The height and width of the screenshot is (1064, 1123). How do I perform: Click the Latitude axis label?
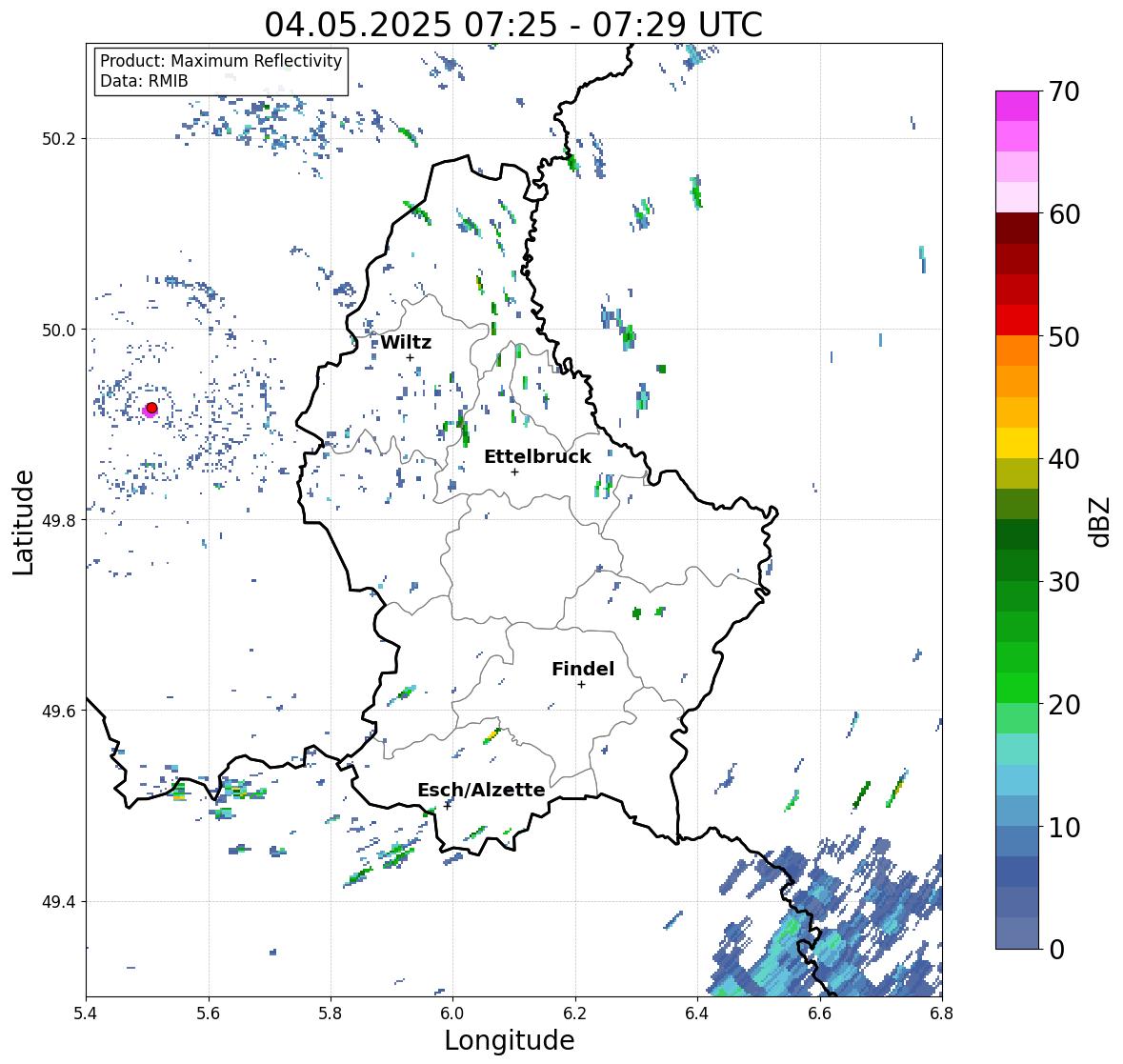coord(24,522)
